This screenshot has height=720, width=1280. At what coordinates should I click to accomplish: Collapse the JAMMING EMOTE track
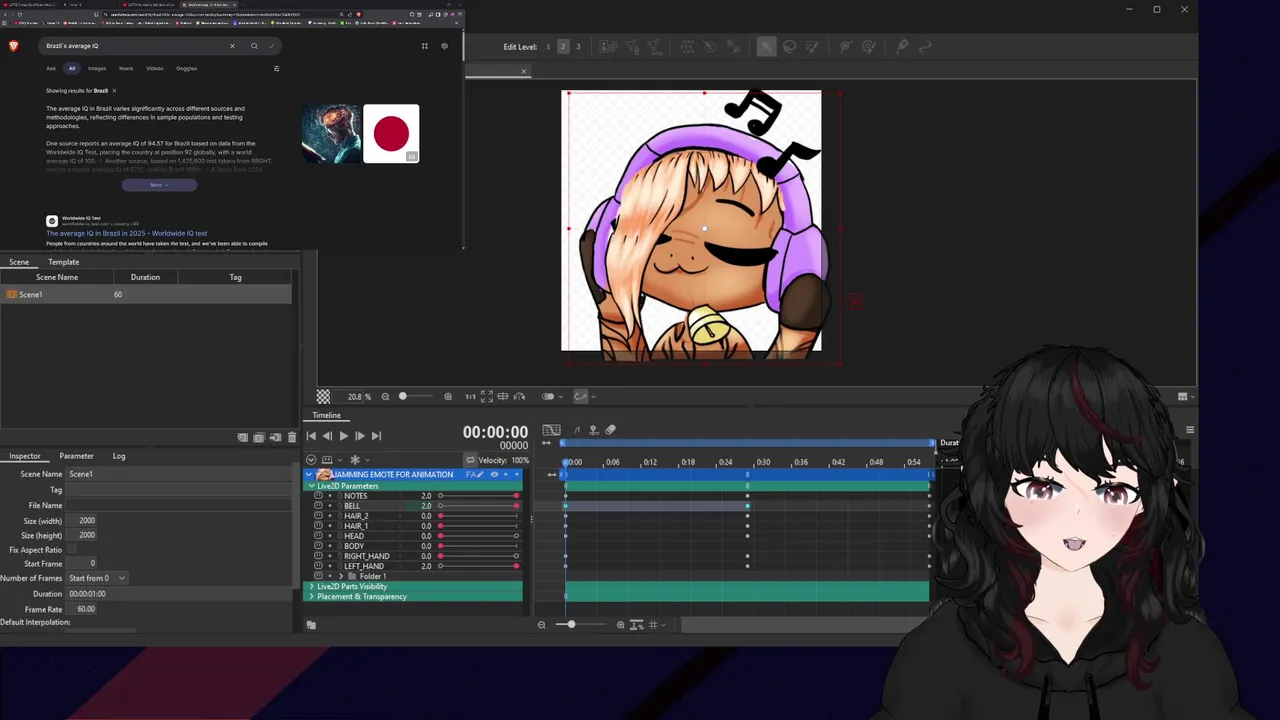pyautogui.click(x=309, y=475)
